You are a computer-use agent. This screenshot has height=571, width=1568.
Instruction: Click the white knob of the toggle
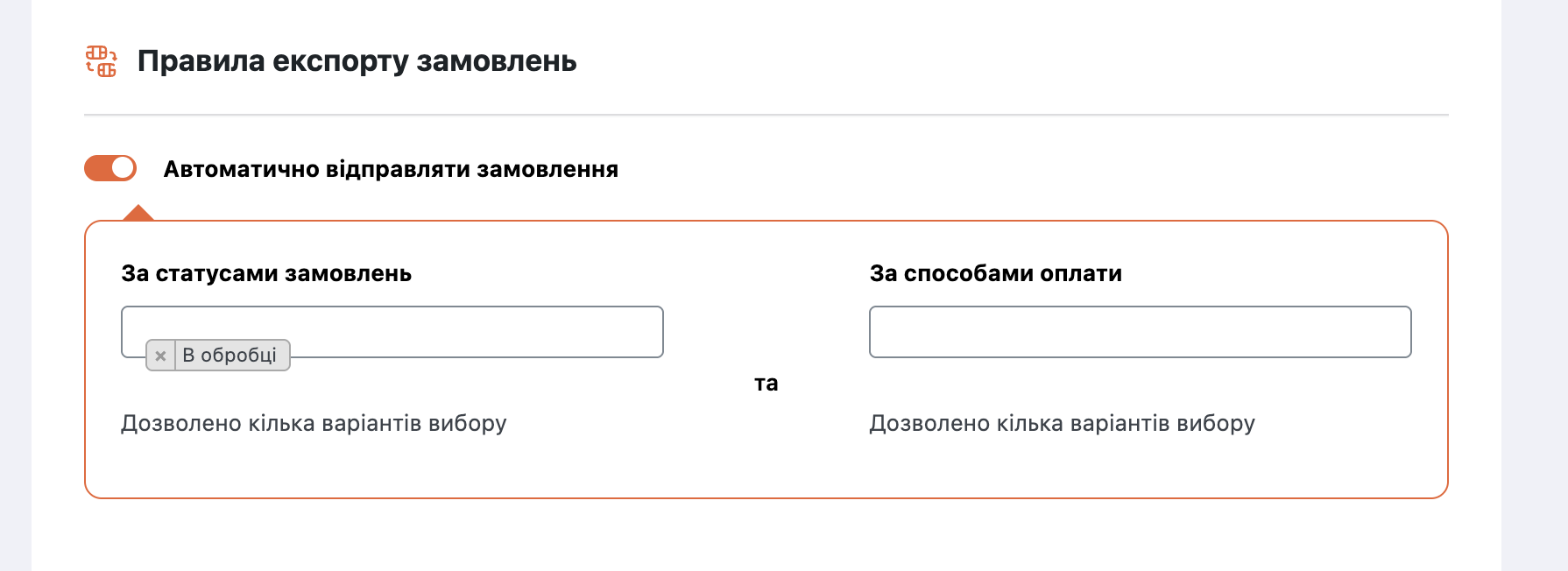tap(123, 168)
